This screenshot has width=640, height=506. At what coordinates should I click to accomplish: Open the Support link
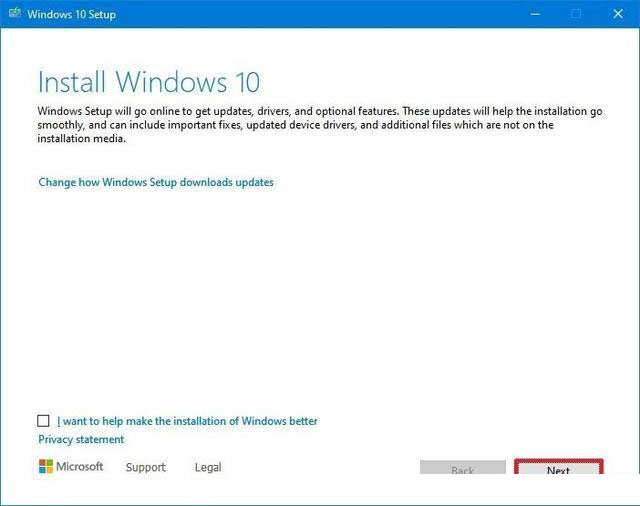(x=145, y=467)
